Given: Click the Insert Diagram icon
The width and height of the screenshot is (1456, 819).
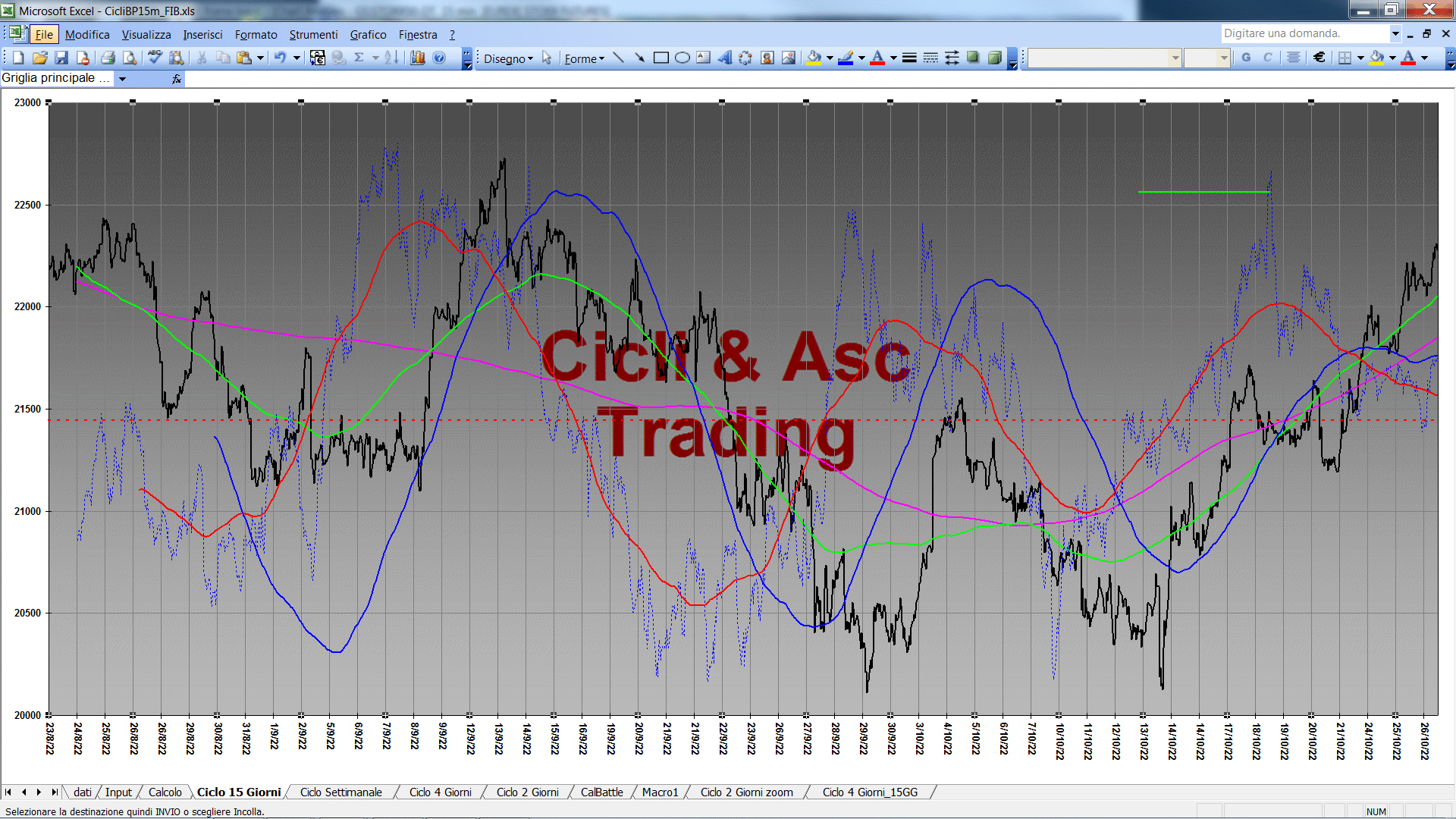Looking at the screenshot, I should [746, 58].
